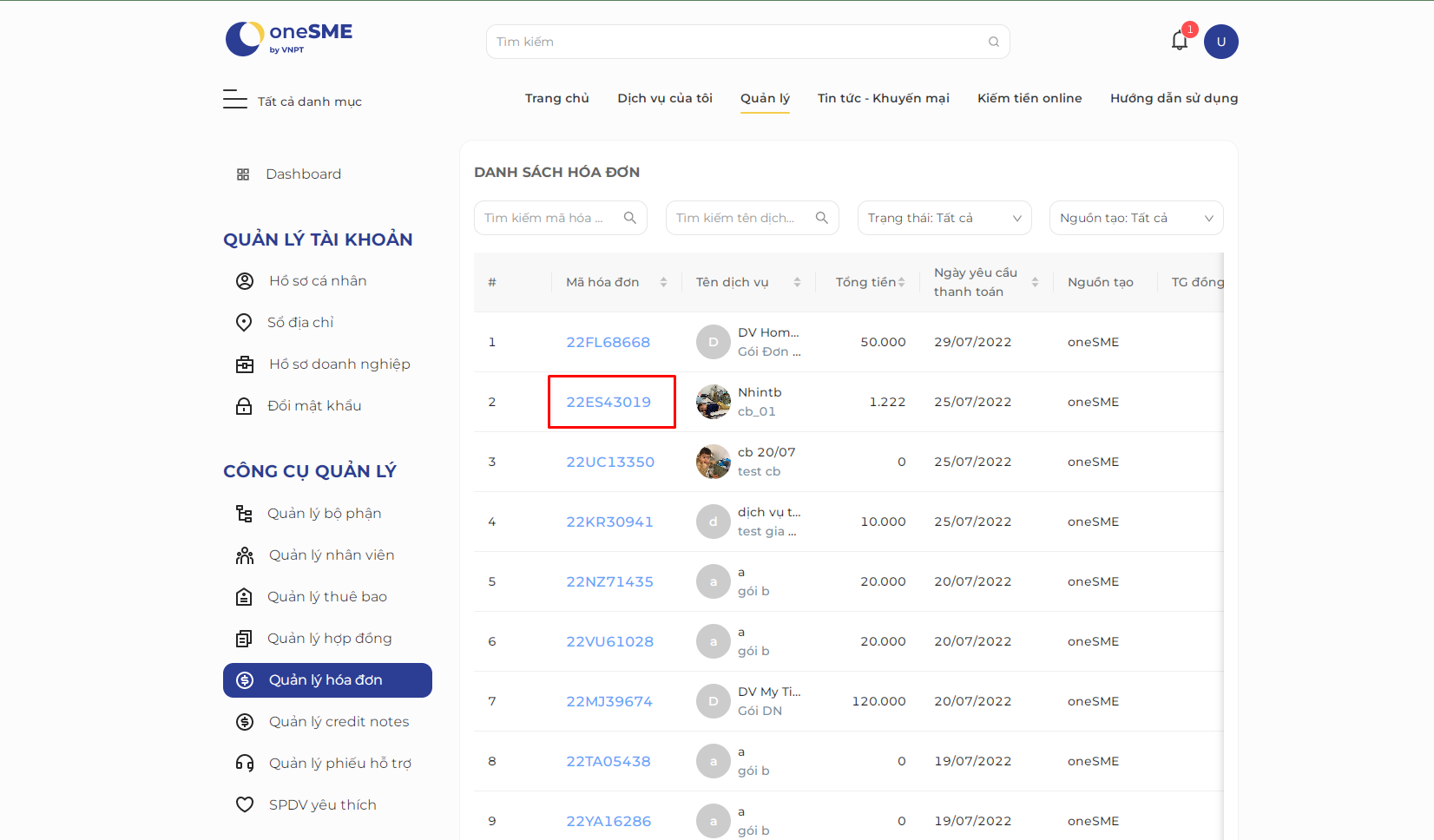Click the Quản lý thuê bao icon
The image size is (1434, 840).
(x=244, y=597)
